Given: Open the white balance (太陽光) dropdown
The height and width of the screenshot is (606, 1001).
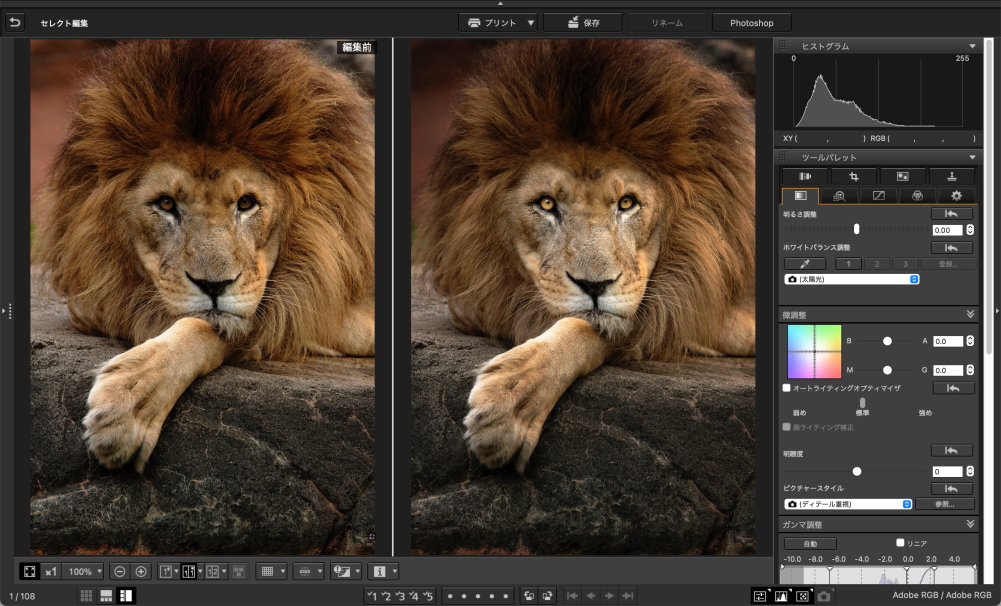Looking at the screenshot, I should pos(851,279).
